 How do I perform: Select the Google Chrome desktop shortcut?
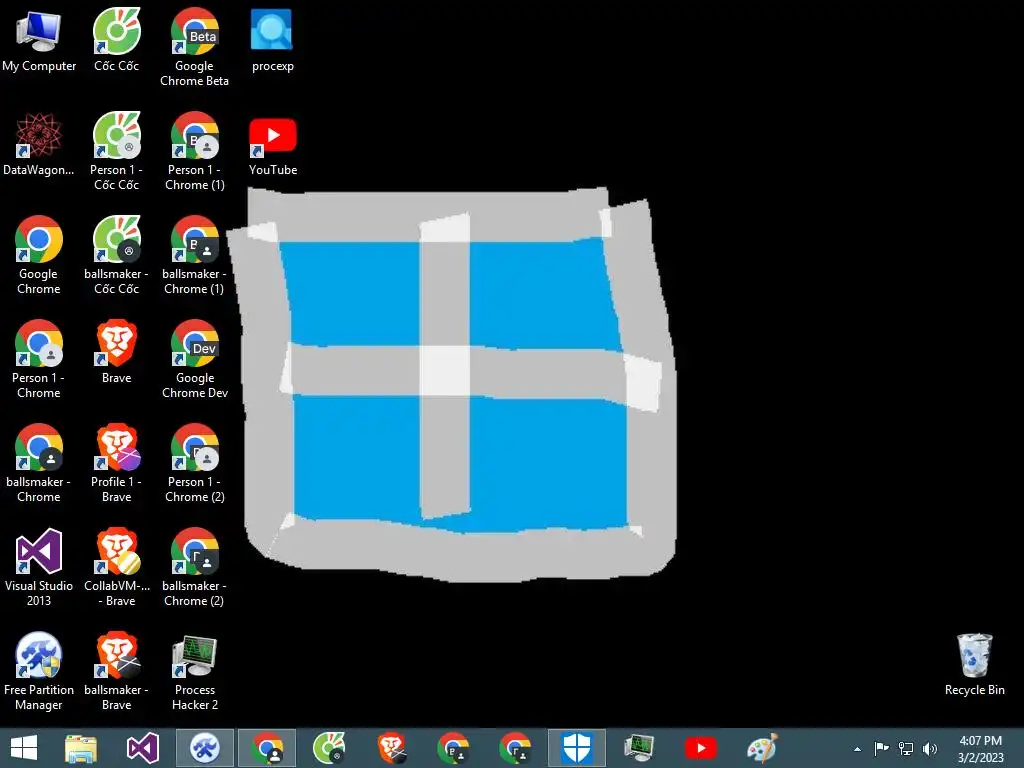[x=39, y=255]
